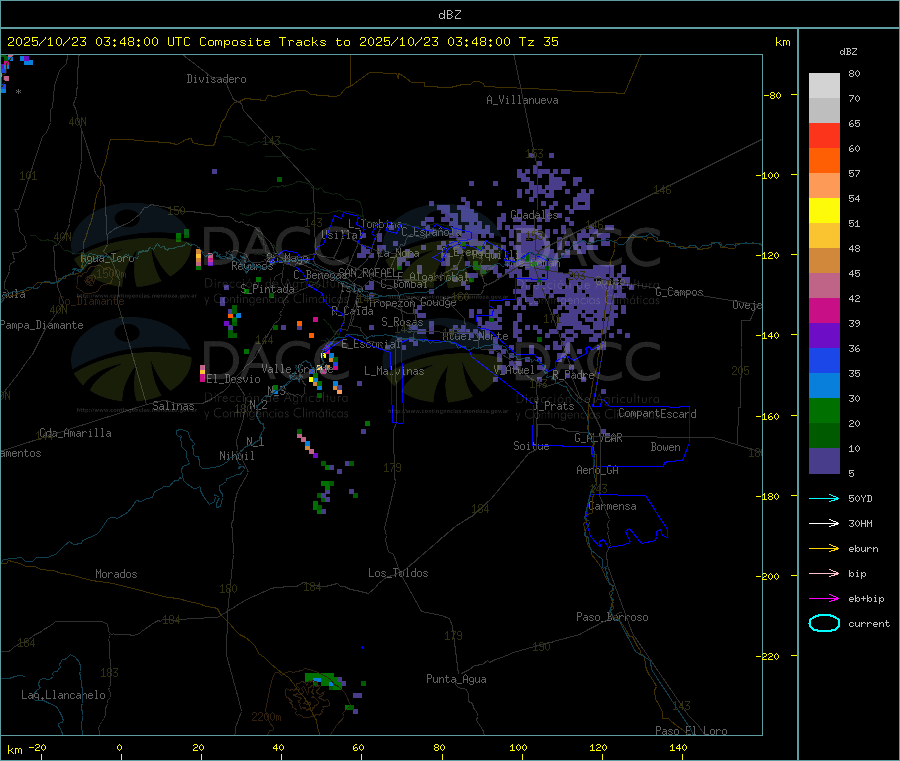Click the 45 value beside color scale

[x=854, y=273]
